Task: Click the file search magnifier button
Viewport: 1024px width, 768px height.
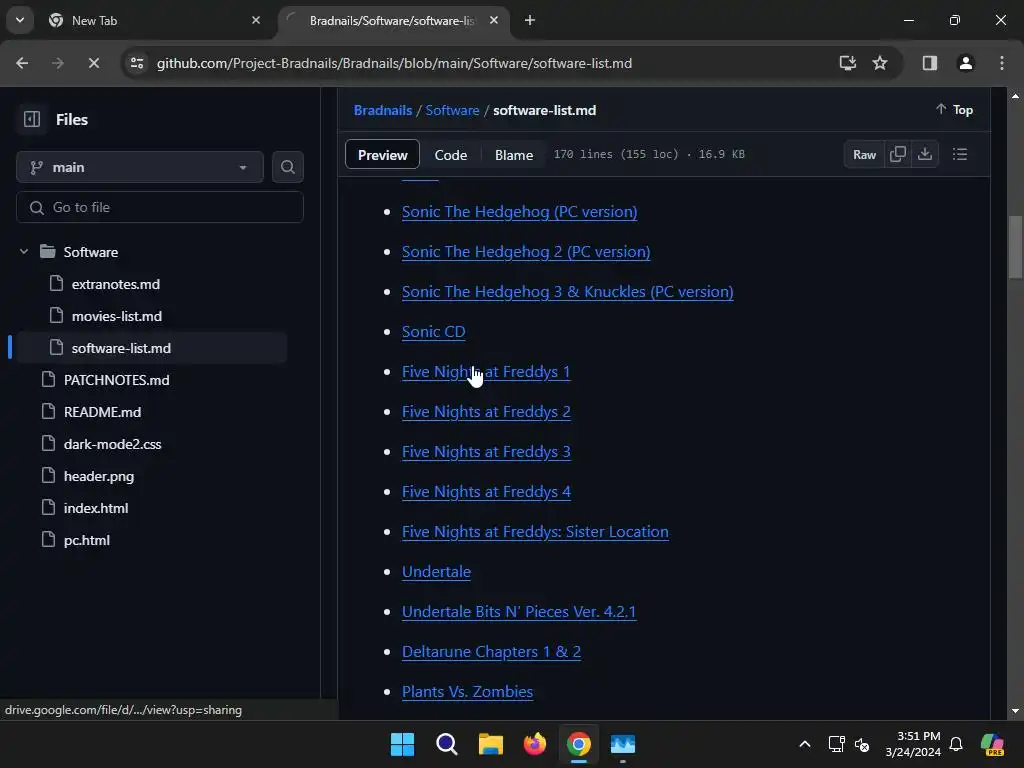Action: [x=287, y=167]
